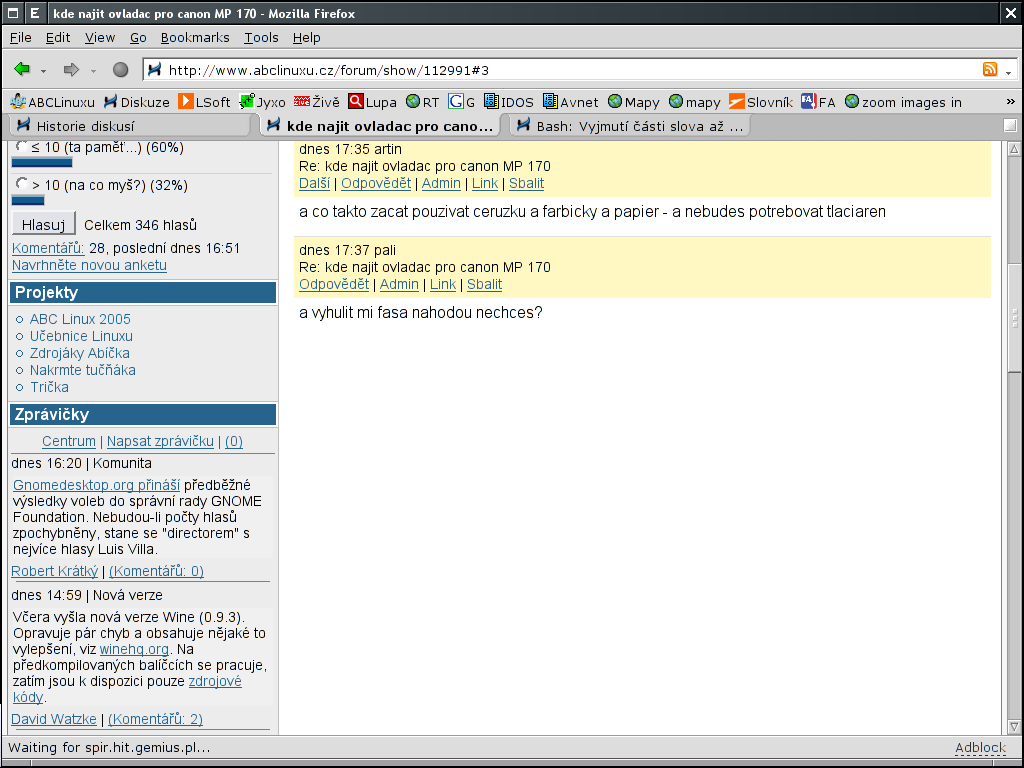Click Adblock in the status bar

pos(979,748)
